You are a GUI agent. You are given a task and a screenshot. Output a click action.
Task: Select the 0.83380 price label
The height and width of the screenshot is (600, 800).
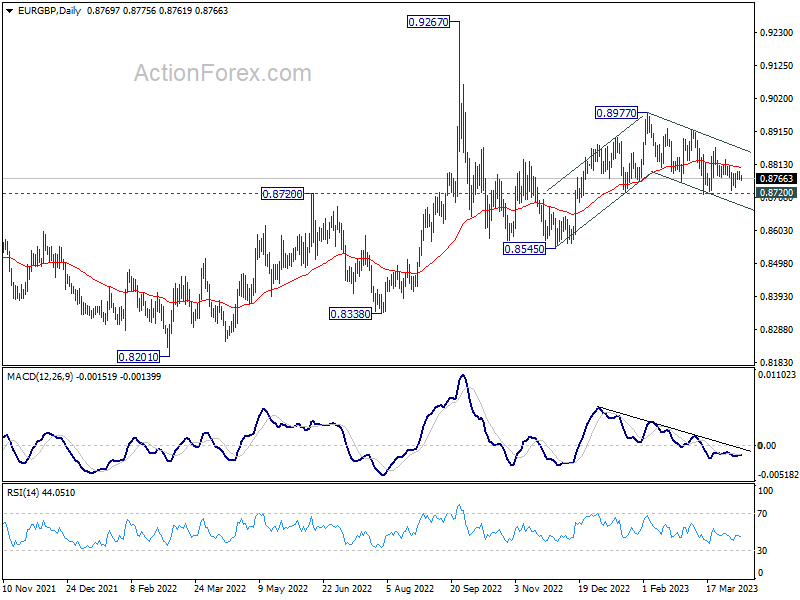[x=351, y=314]
